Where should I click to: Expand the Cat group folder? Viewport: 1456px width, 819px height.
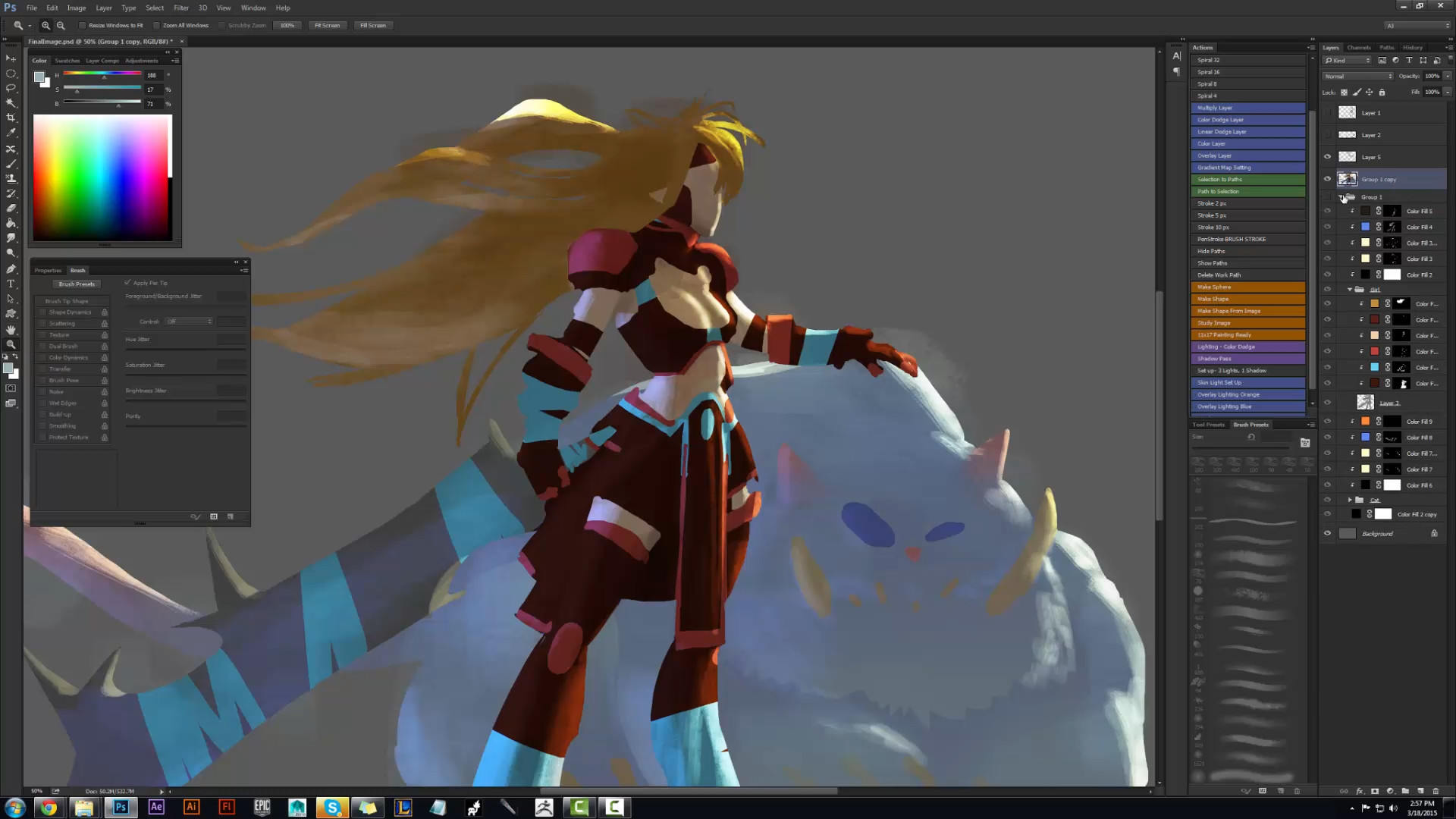[x=1350, y=500]
